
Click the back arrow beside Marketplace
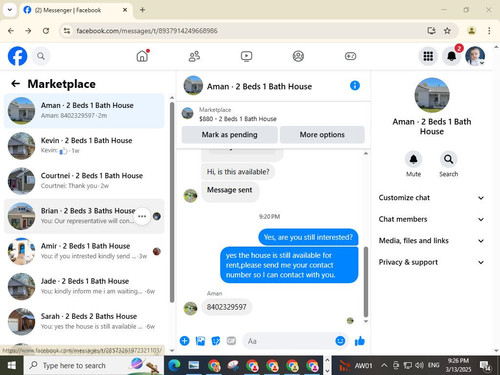click(15, 84)
